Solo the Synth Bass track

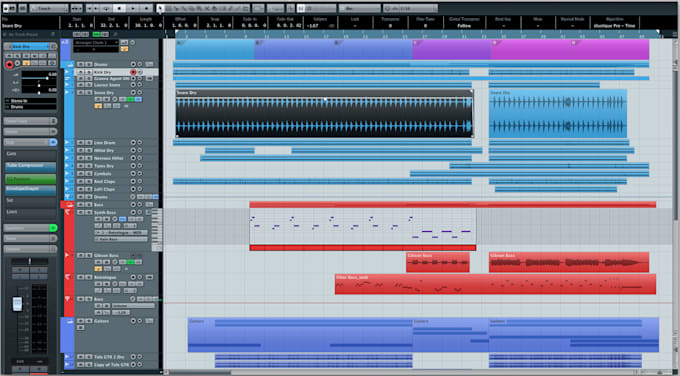coord(88,213)
